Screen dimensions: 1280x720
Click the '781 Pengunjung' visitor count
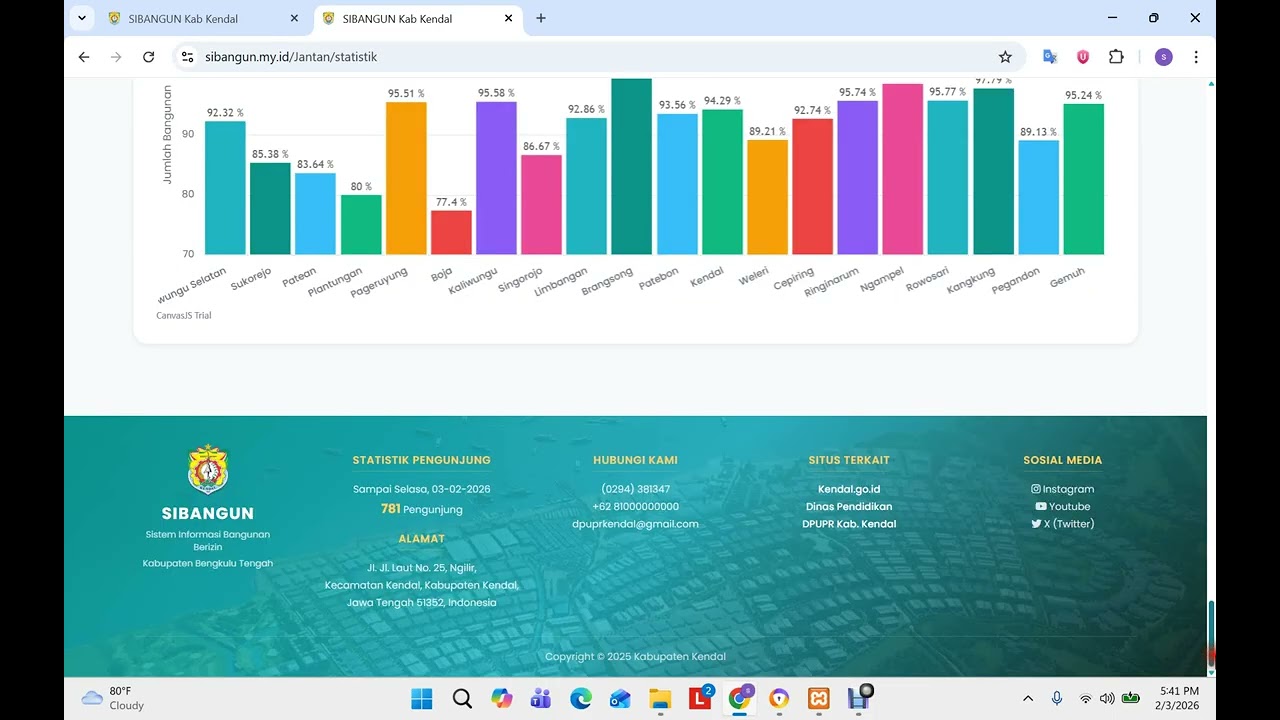[421, 509]
